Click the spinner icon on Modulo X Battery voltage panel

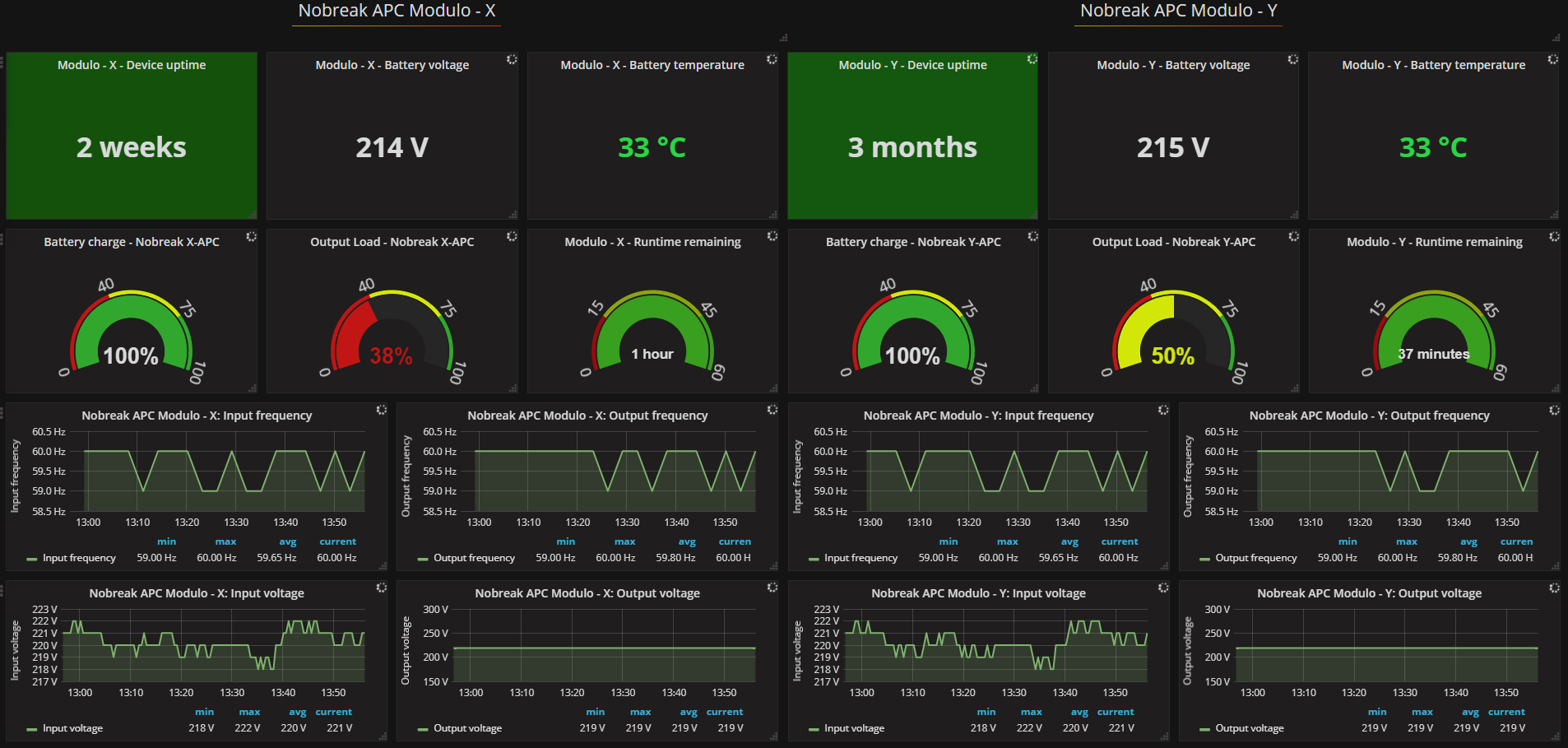[x=512, y=59]
